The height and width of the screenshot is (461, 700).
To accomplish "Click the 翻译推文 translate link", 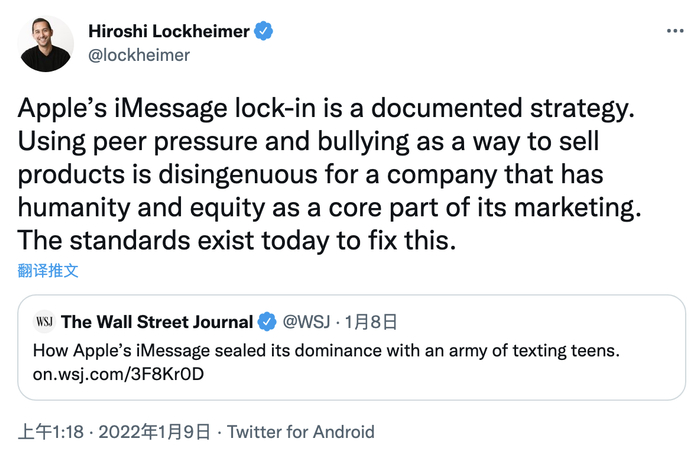I will 48,270.
